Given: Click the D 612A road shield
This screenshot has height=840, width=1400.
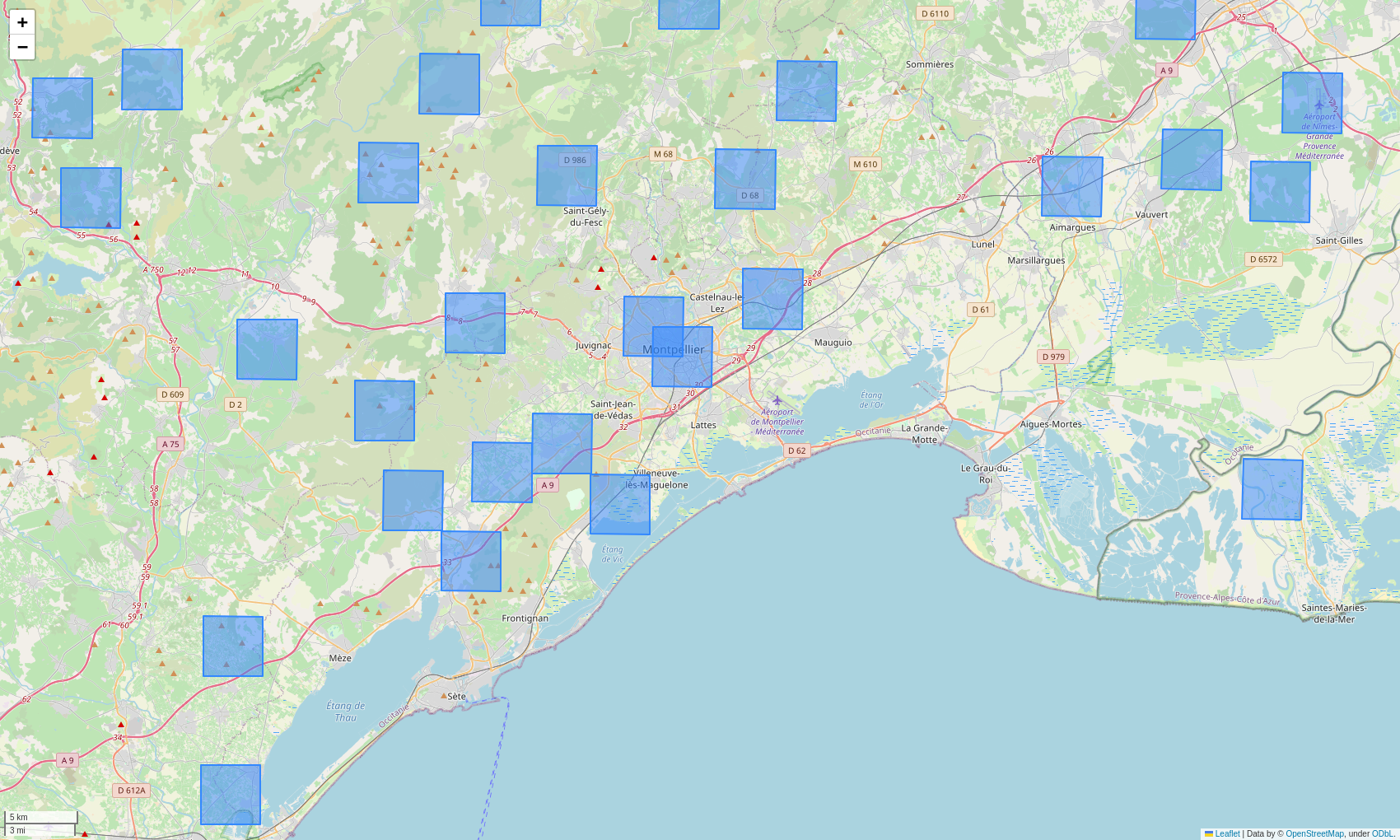Looking at the screenshot, I should click(x=131, y=791).
